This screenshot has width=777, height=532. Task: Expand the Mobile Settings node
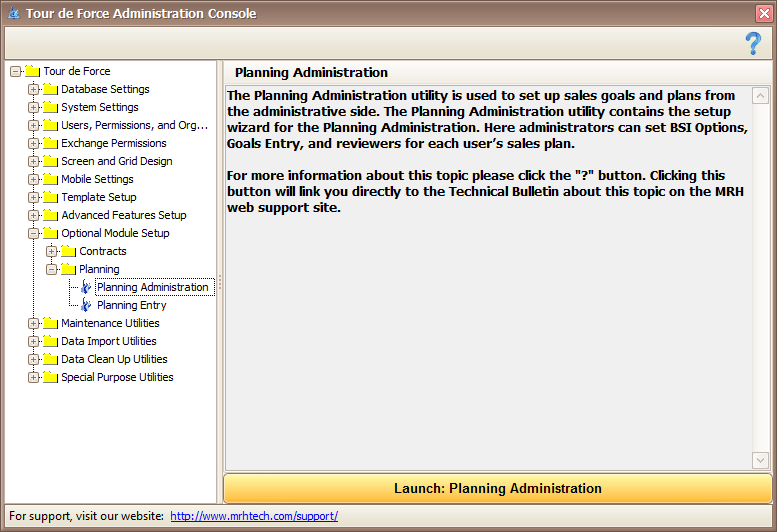pyautogui.click(x=33, y=179)
